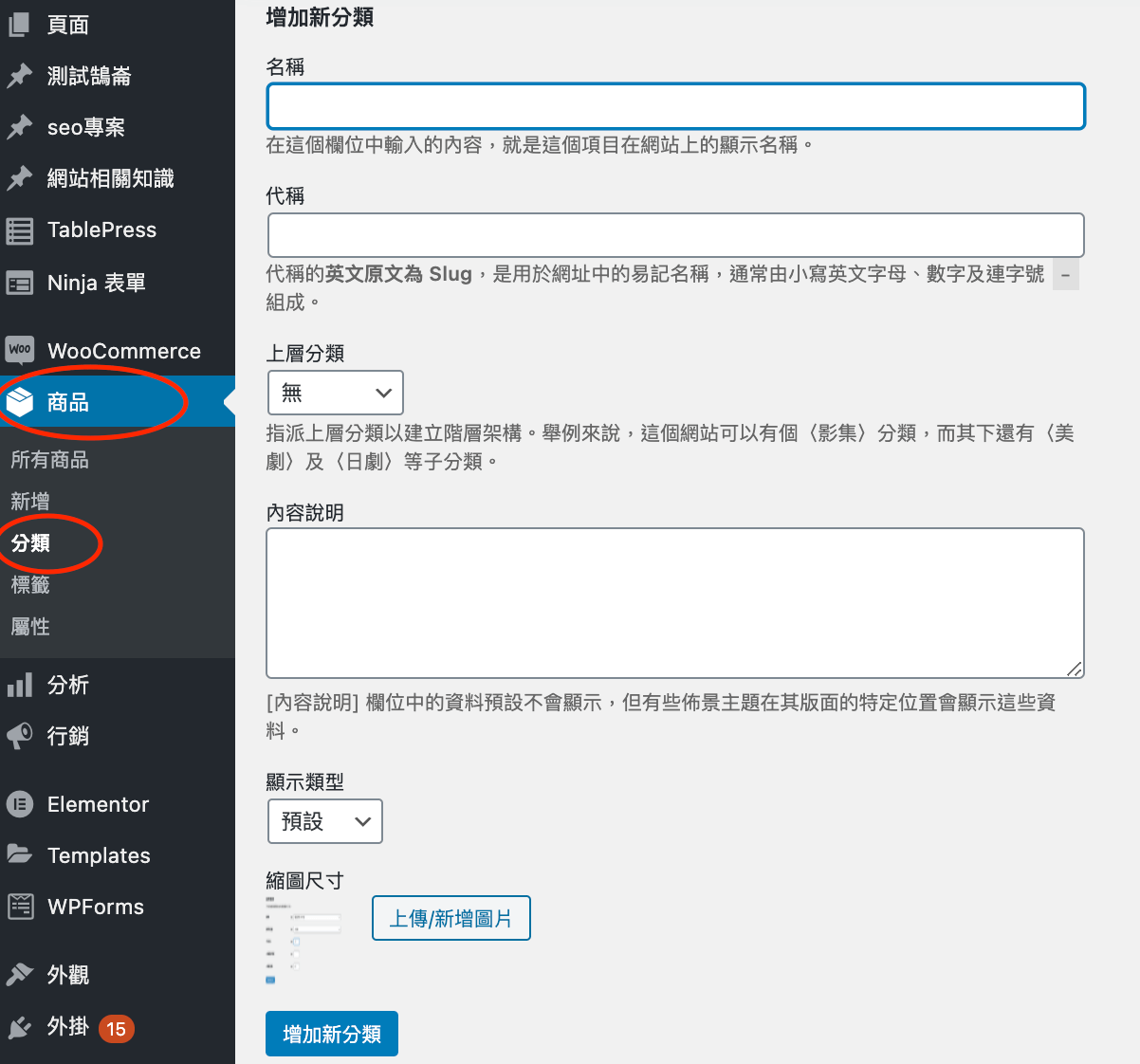Click the 內容說明 textarea
Image resolution: width=1140 pixels, height=1064 pixels.
(x=675, y=603)
